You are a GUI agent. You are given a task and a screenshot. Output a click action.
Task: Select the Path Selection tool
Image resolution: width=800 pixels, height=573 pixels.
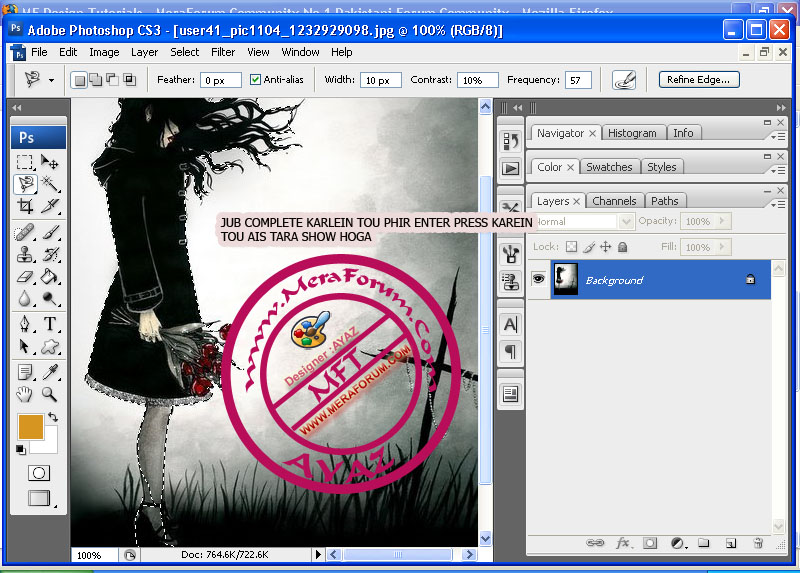click(x=24, y=346)
